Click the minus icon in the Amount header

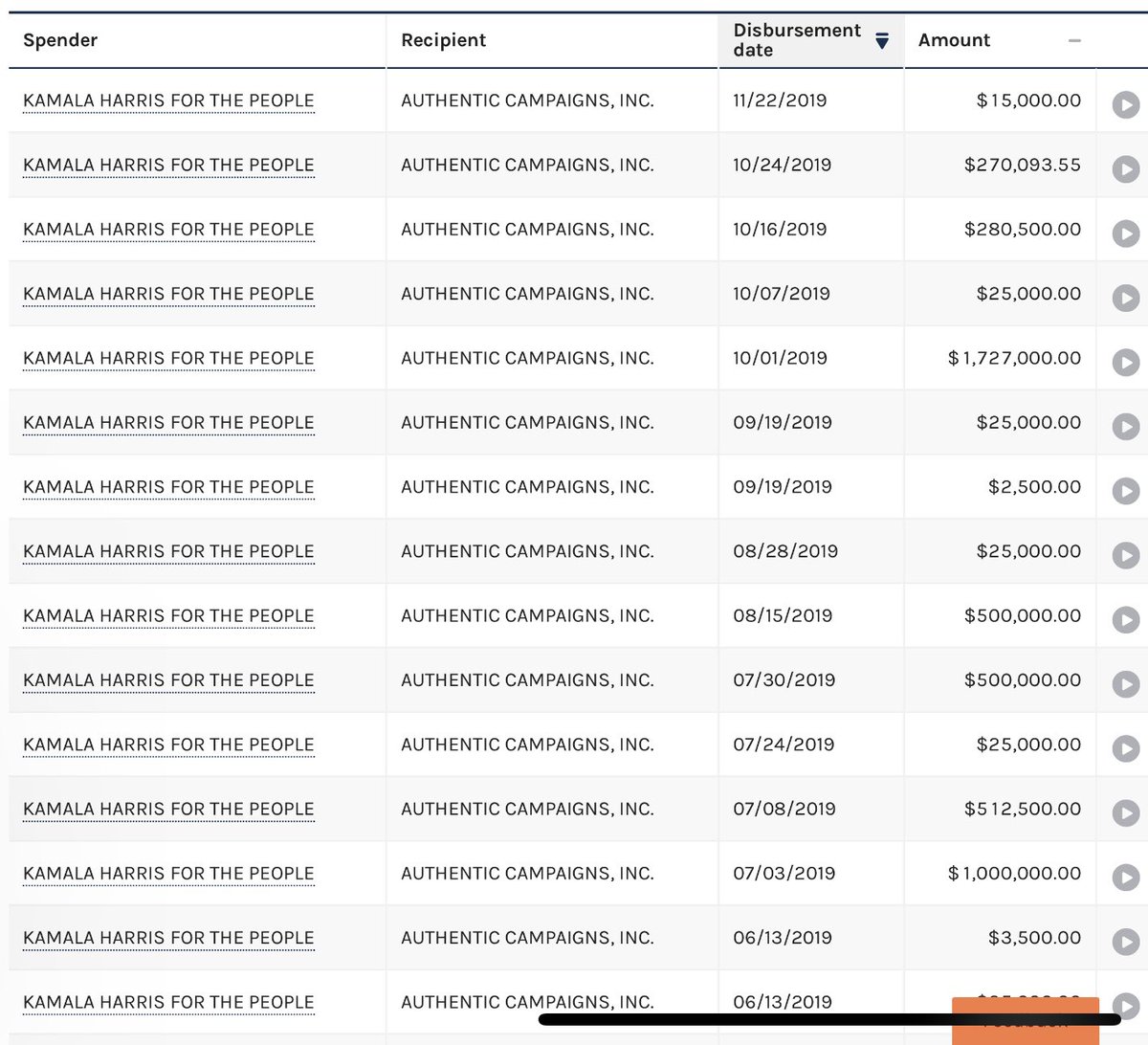click(1073, 41)
